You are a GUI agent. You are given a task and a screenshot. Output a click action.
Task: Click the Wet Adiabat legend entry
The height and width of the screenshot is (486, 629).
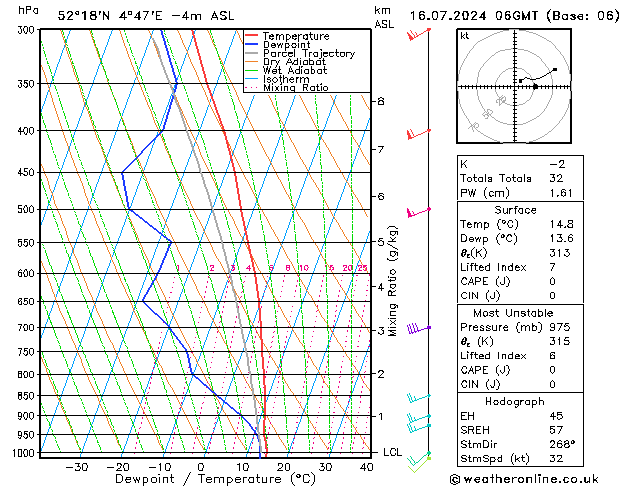point(293,71)
